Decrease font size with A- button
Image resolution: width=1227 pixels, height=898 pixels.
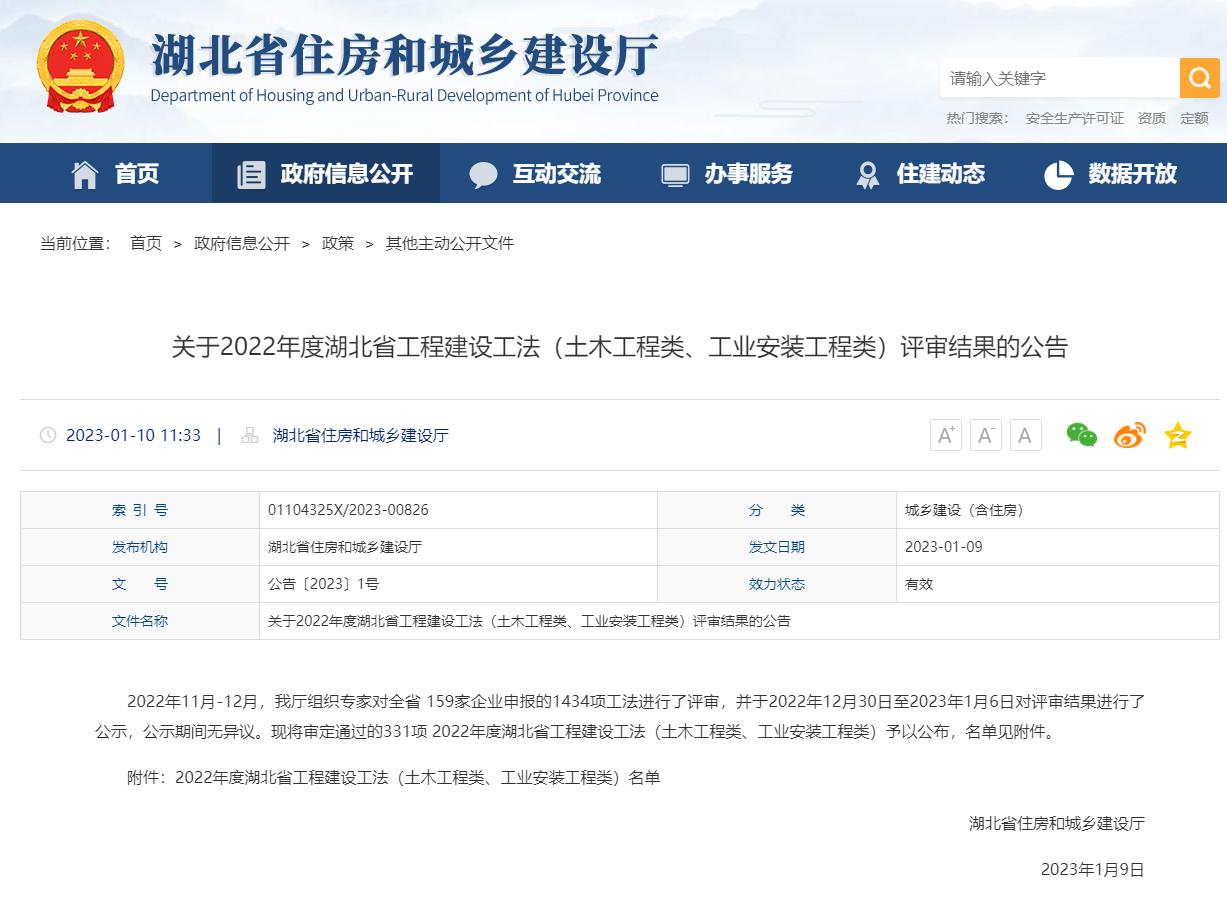pyautogui.click(x=985, y=435)
